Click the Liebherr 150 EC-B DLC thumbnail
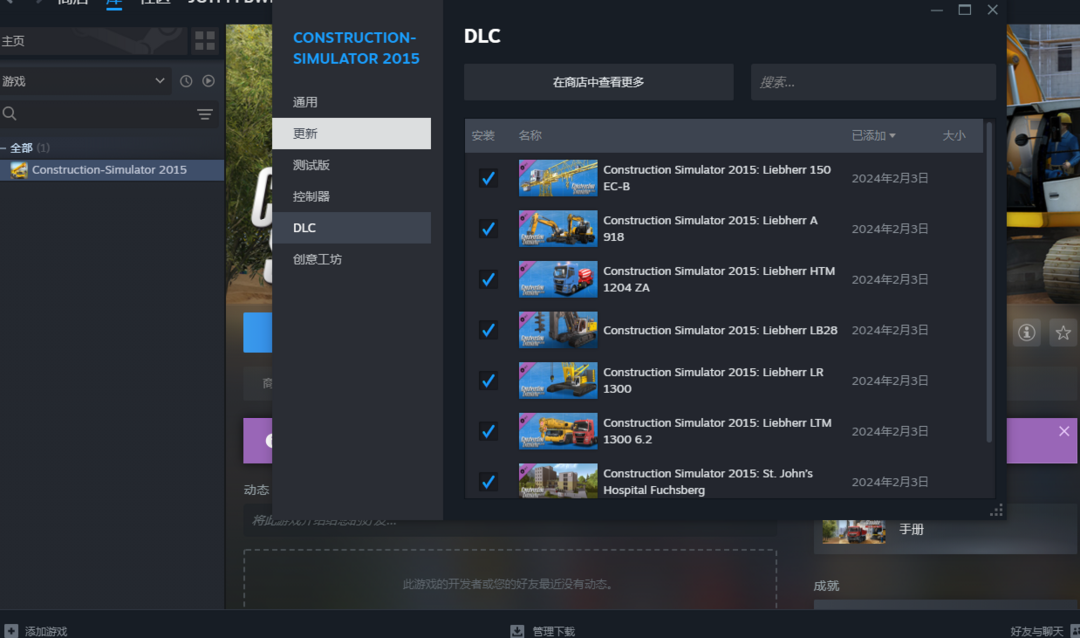Image resolution: width=1080 pixels, height=638 pixels. [558, 178]
